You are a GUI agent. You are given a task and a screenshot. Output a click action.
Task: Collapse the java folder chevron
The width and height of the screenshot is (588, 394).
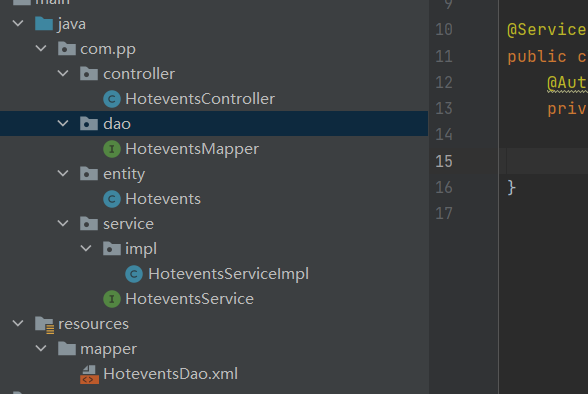click(18, 24)
